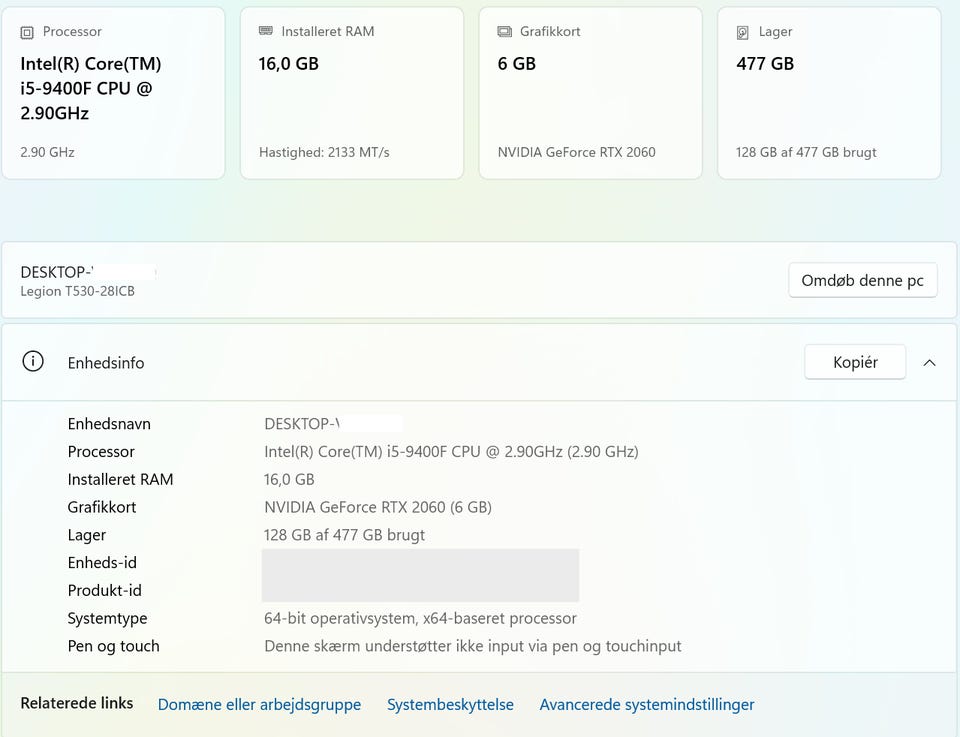This screenshot has height=737, width=960.
Task: Click the Lager row value in Enhedsinfo
Action: 344,535
